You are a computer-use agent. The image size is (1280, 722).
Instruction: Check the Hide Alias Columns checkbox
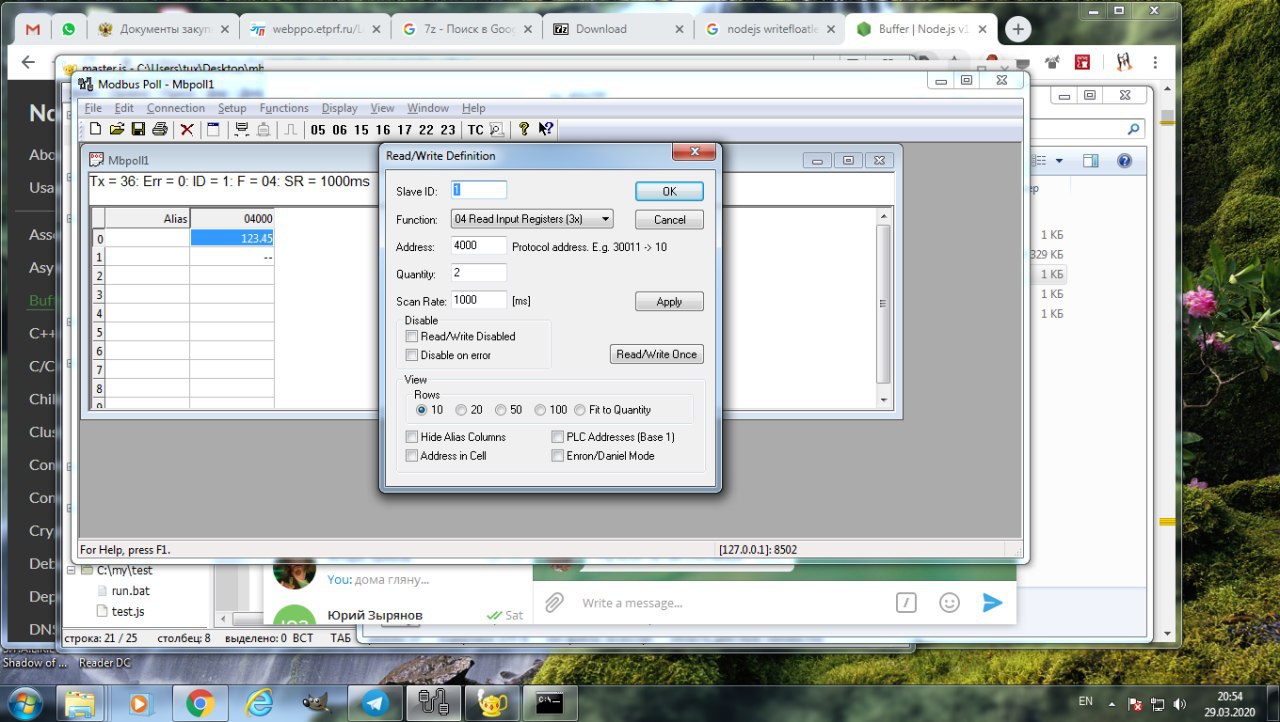tap(411, 437)
